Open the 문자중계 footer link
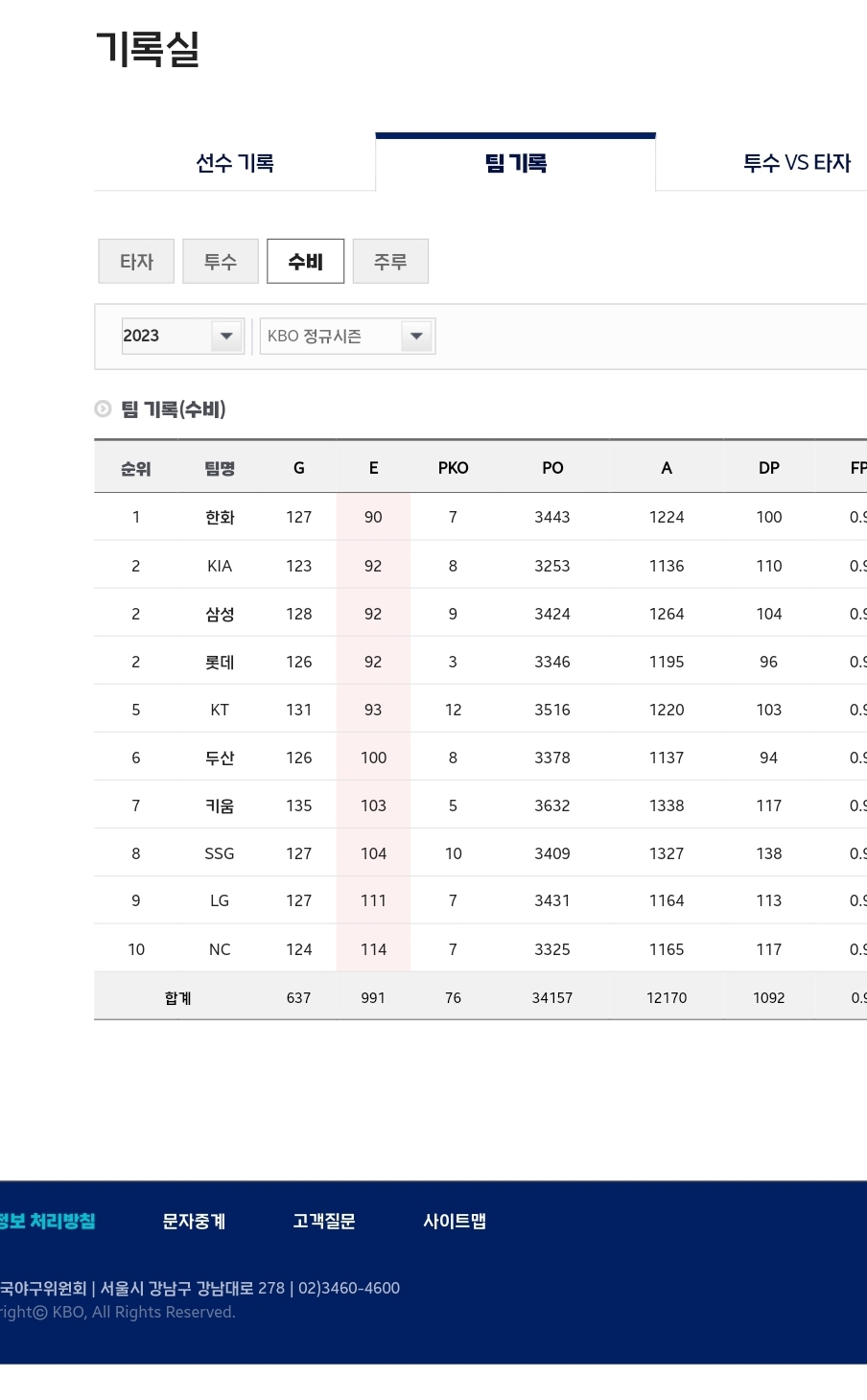Screen dimensions: 867x1400 pos(194,1221)
